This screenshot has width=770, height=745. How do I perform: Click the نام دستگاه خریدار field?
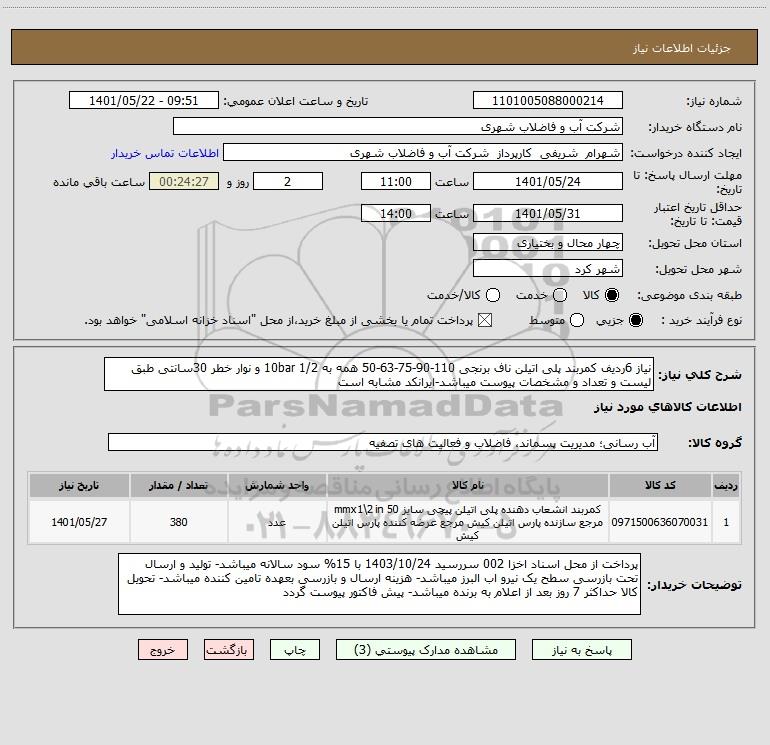[398, 126]
